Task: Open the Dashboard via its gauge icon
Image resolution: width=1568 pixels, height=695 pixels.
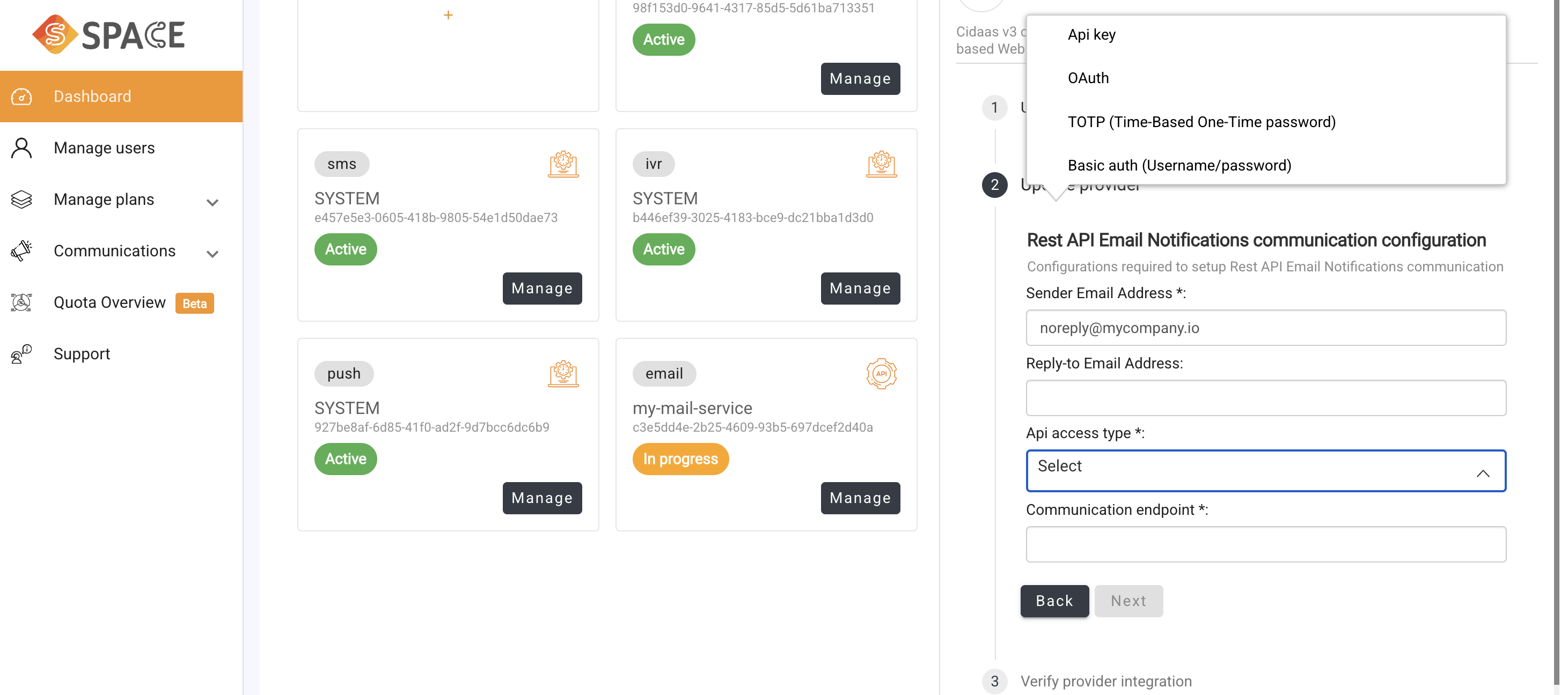Action: [x=22, y=96]
